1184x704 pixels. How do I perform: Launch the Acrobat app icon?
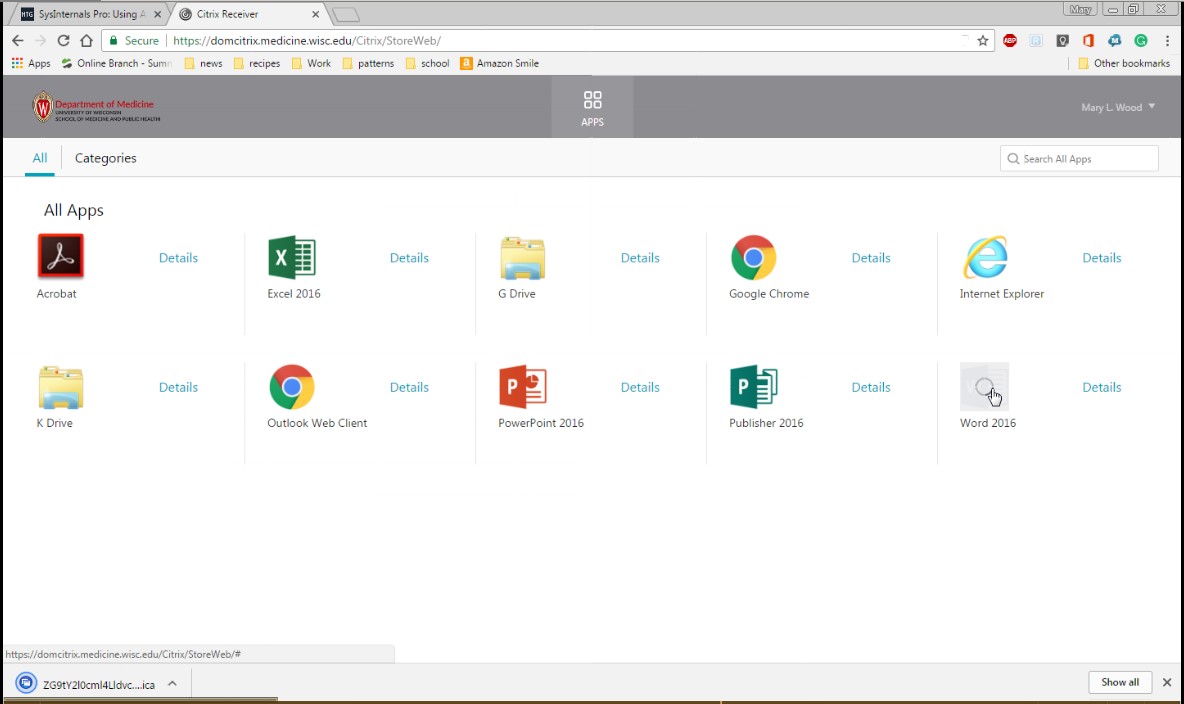(x=60, y=257)
